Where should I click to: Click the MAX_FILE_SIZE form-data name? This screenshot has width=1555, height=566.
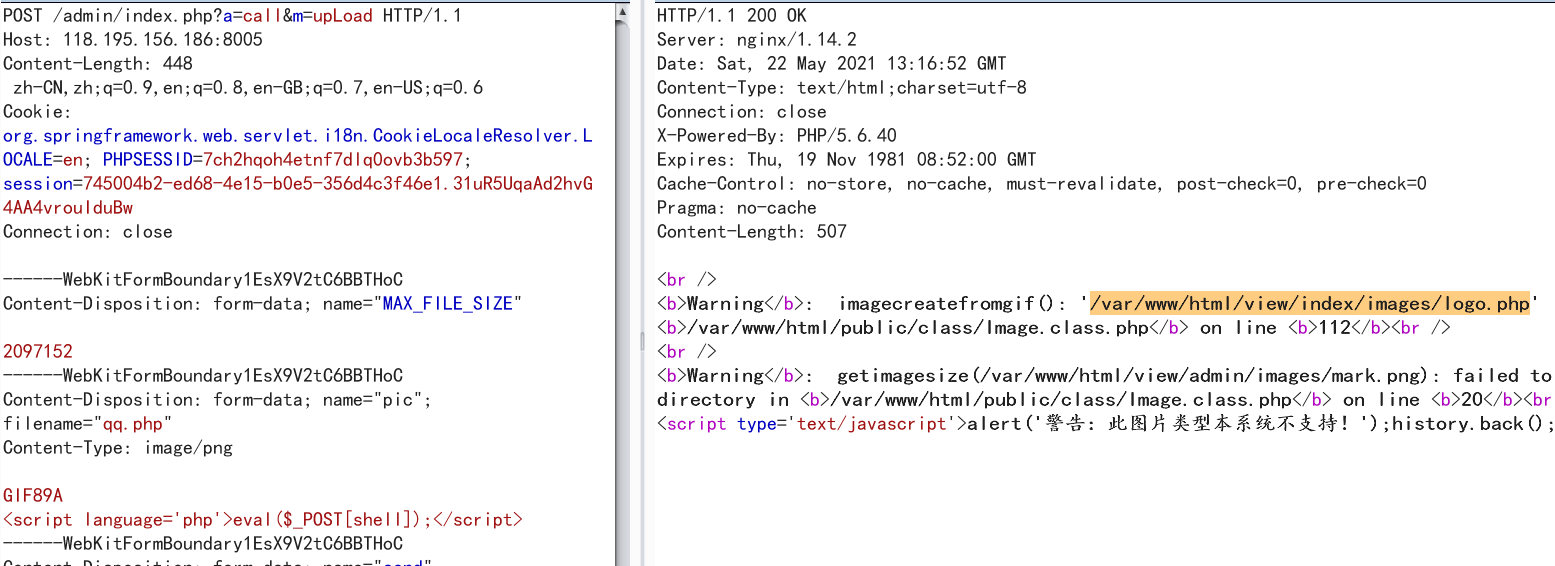click(448, 304)
